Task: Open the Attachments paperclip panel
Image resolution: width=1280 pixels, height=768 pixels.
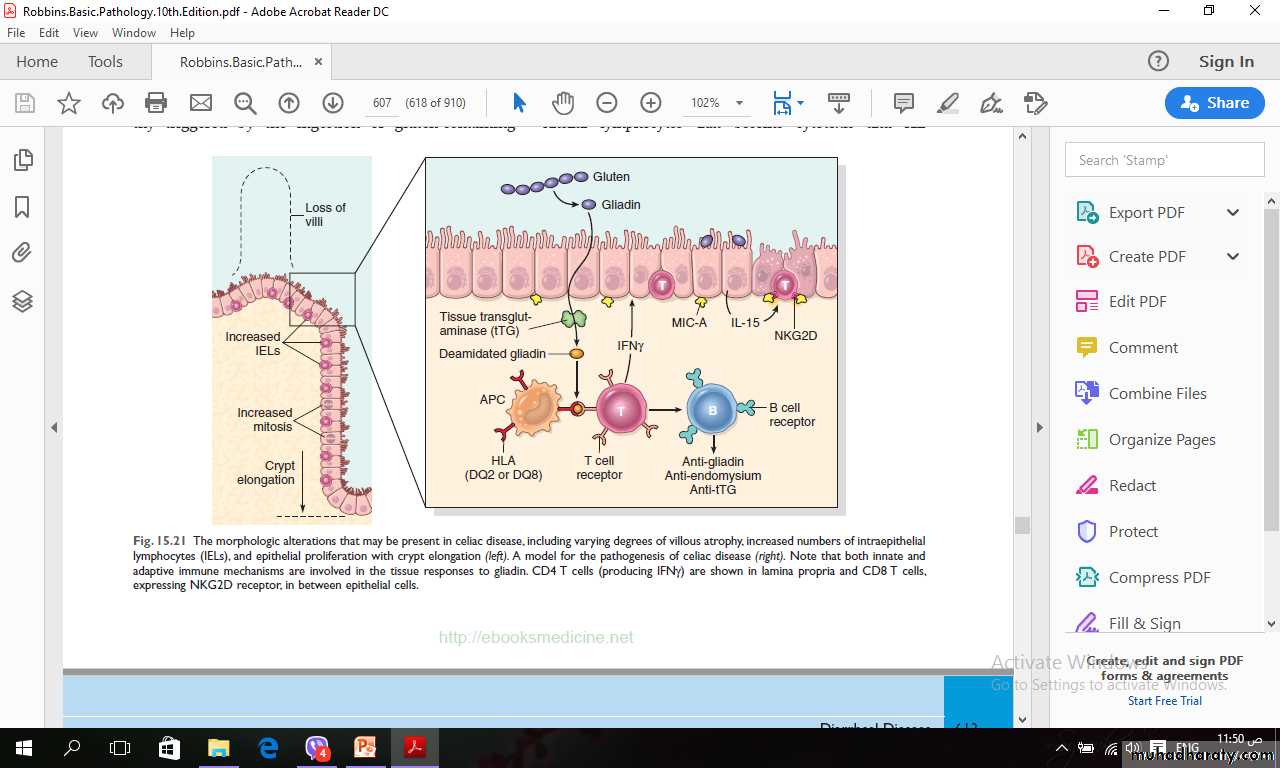Action: 22,253
